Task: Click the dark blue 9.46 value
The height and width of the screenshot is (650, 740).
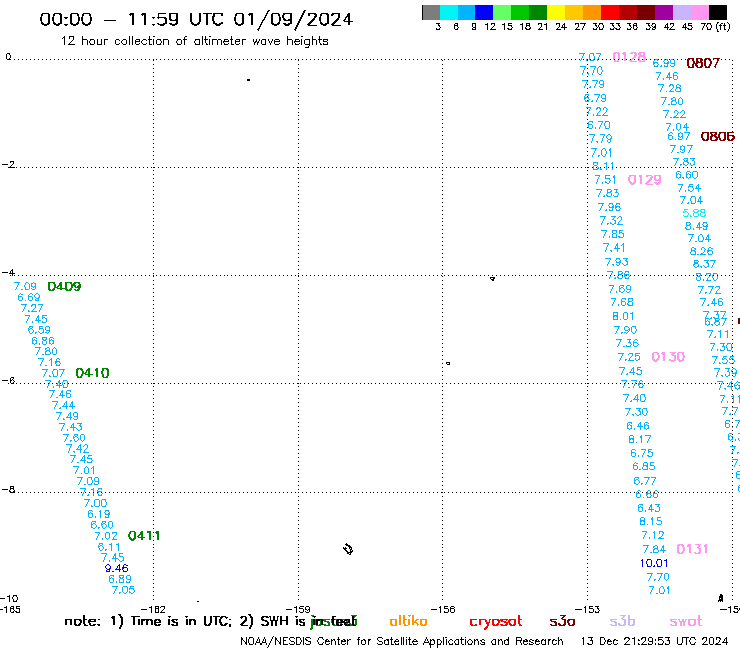Action: (117, 568)
